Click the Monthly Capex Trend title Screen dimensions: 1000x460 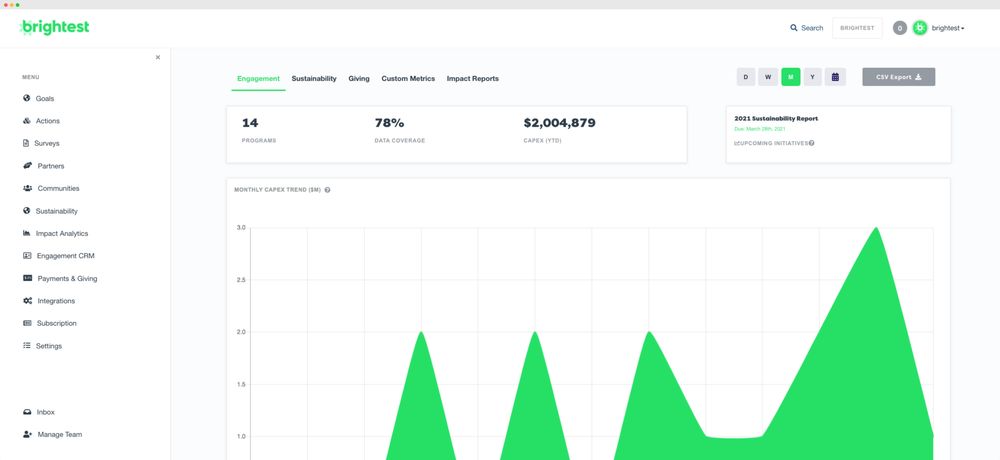click(x=277, y=189)
